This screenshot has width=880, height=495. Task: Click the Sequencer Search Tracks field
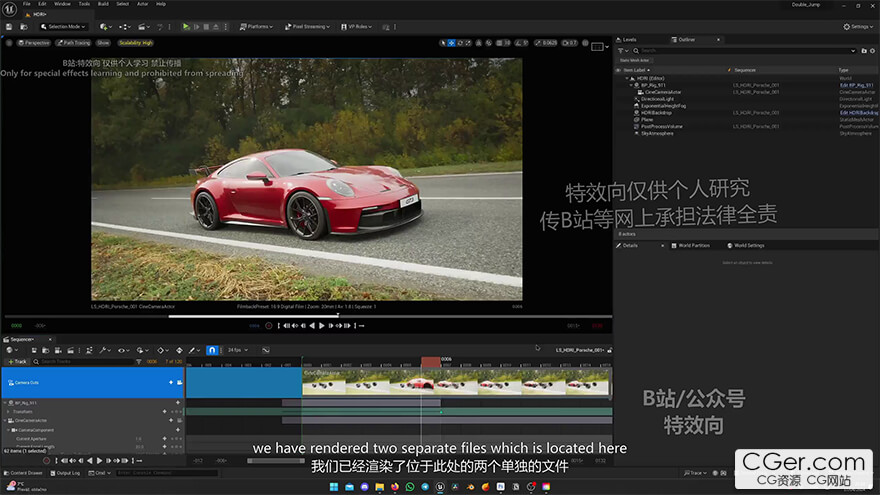83,361
